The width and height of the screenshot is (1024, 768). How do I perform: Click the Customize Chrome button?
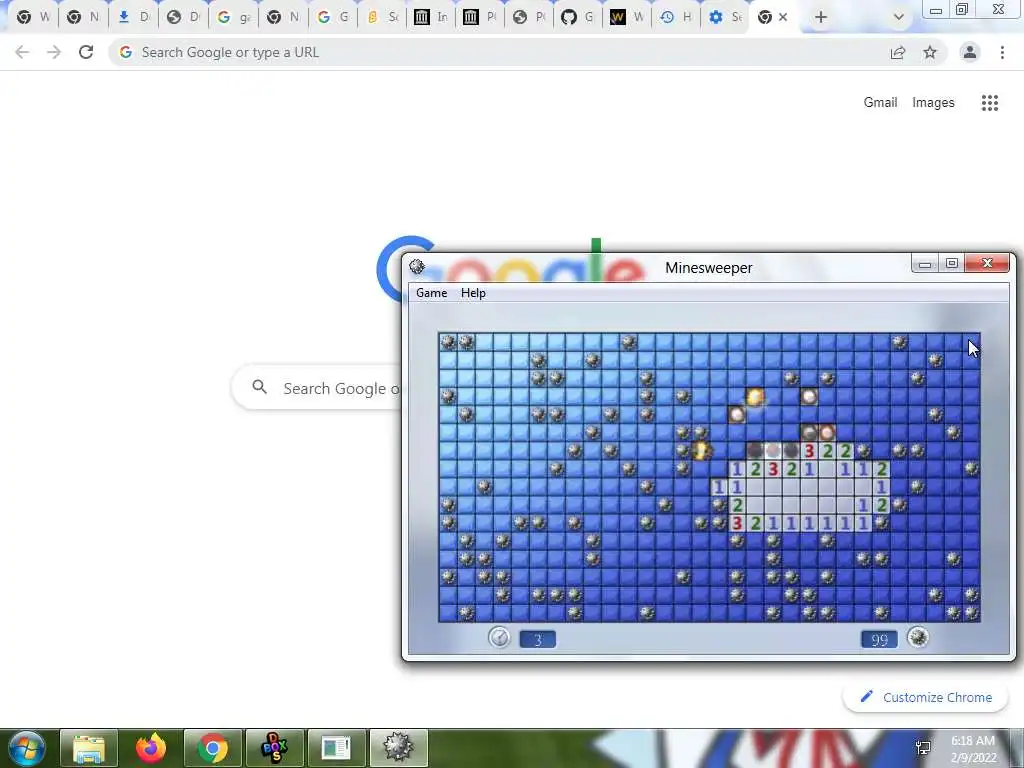[x=927, y=697]
